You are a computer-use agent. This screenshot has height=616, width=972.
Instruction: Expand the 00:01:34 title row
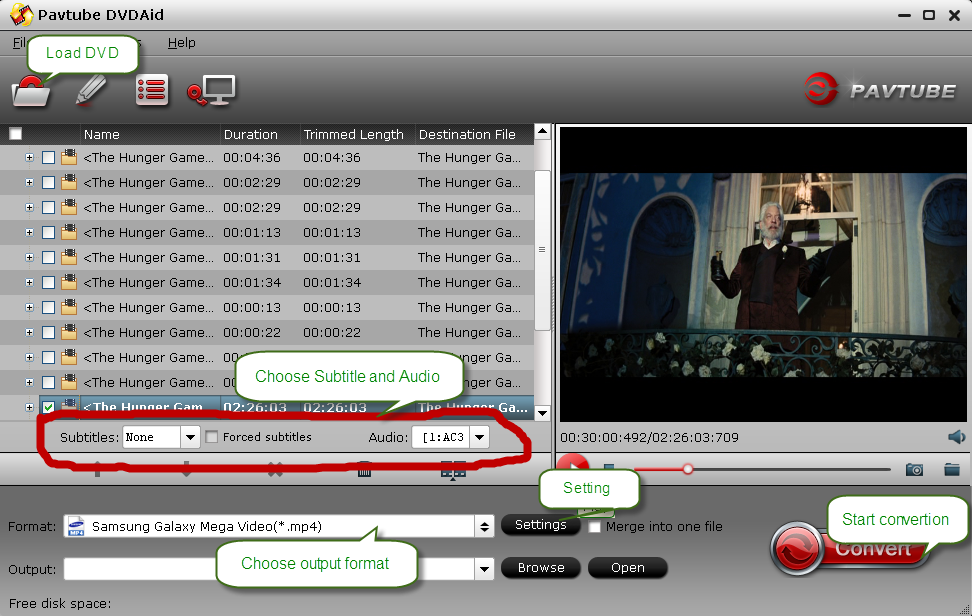(29, 283)
